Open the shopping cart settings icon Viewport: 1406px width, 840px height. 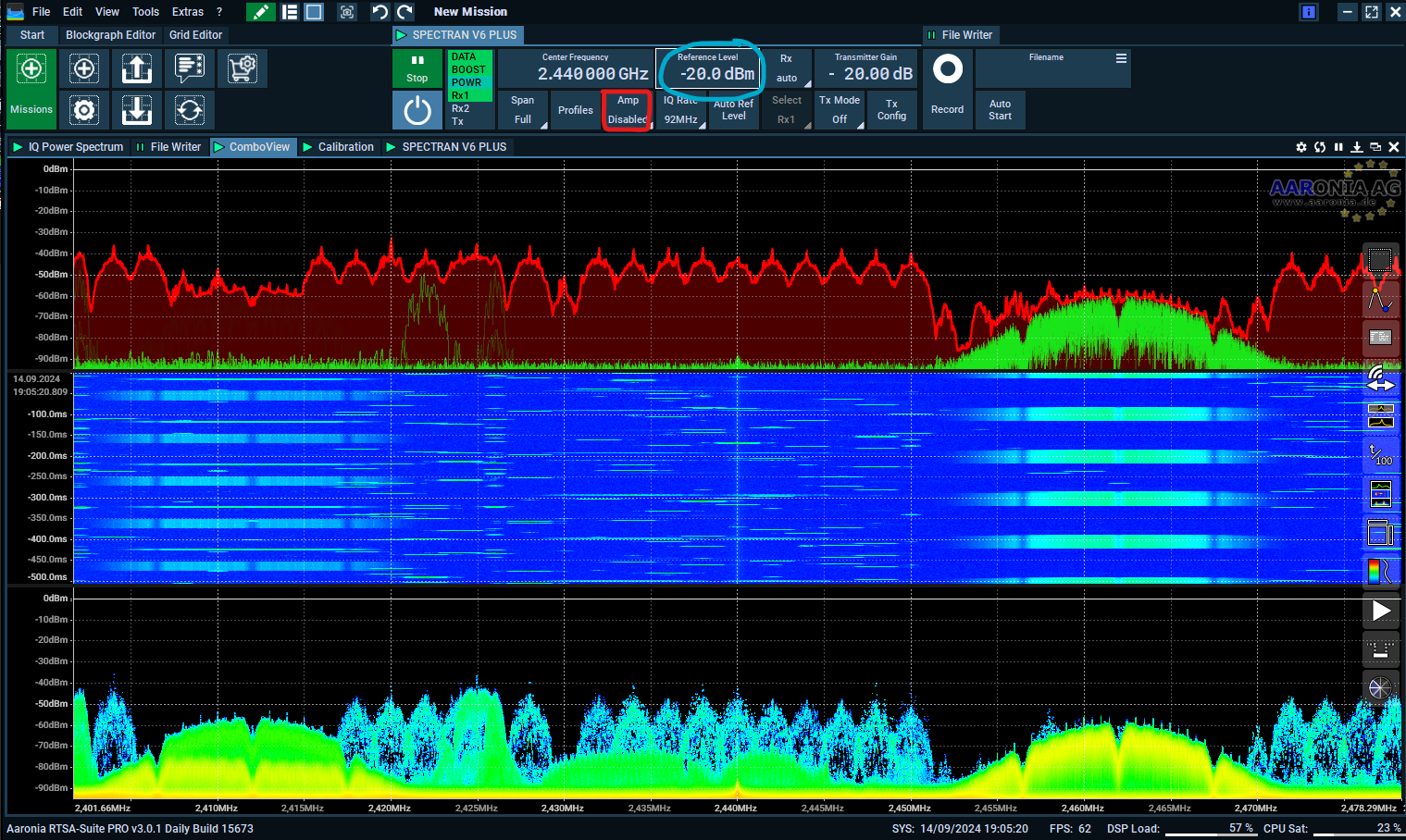click(x=243, y=69)
